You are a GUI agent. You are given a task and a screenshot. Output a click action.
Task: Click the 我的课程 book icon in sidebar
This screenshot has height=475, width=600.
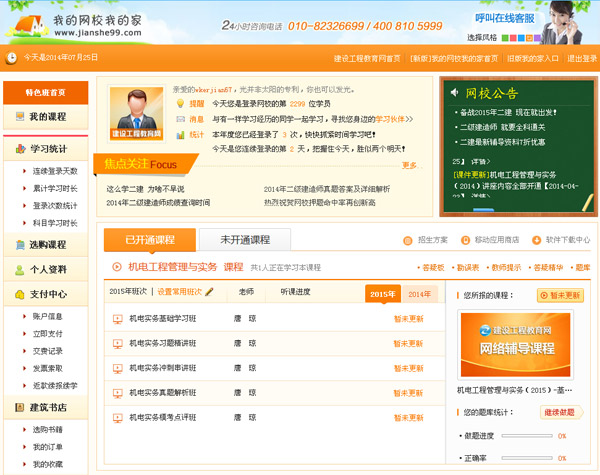20,117
